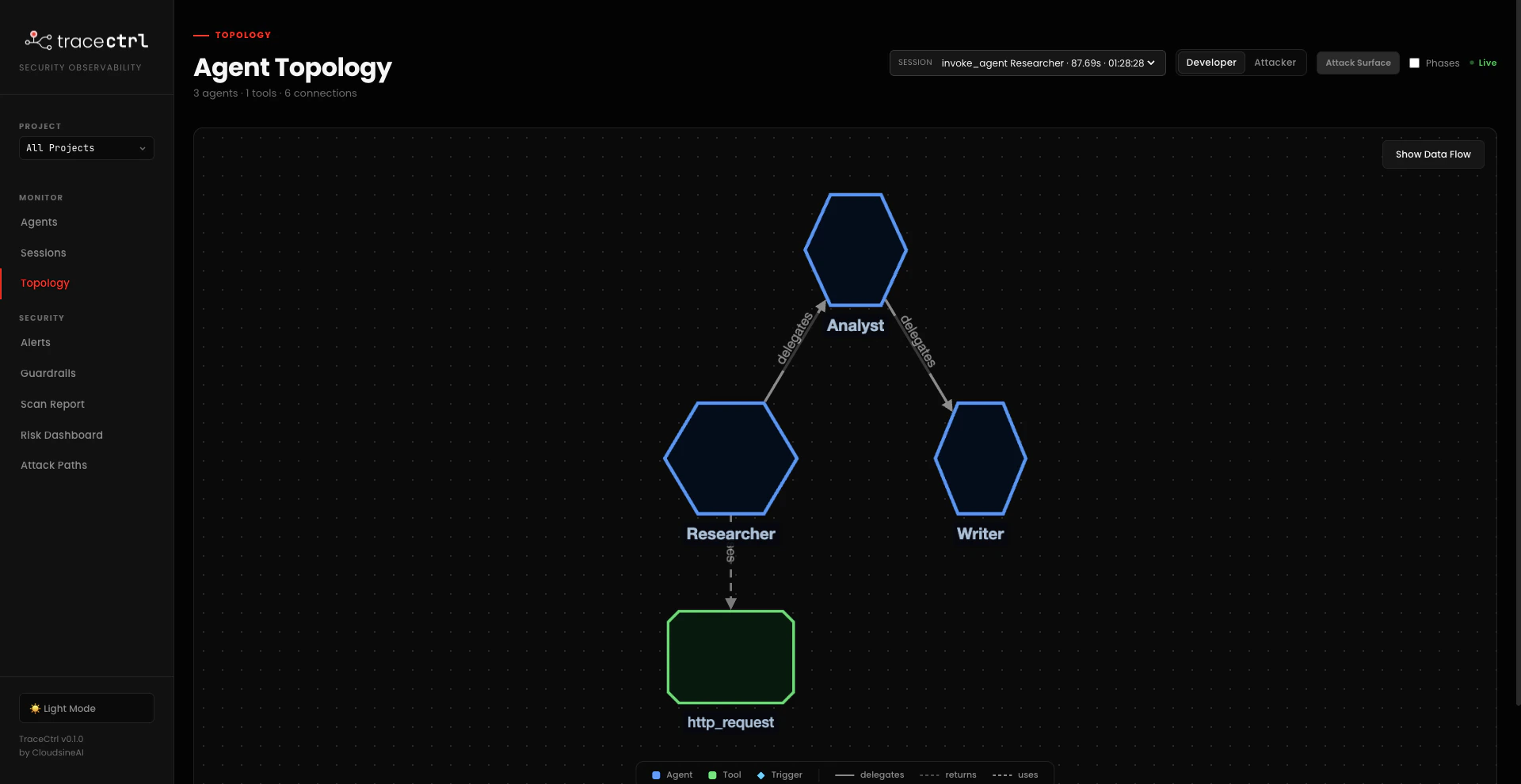This screenshot has height=784, width=1521.
Task: Select the Writer agent hexagon node
Action: coord(980,458)
